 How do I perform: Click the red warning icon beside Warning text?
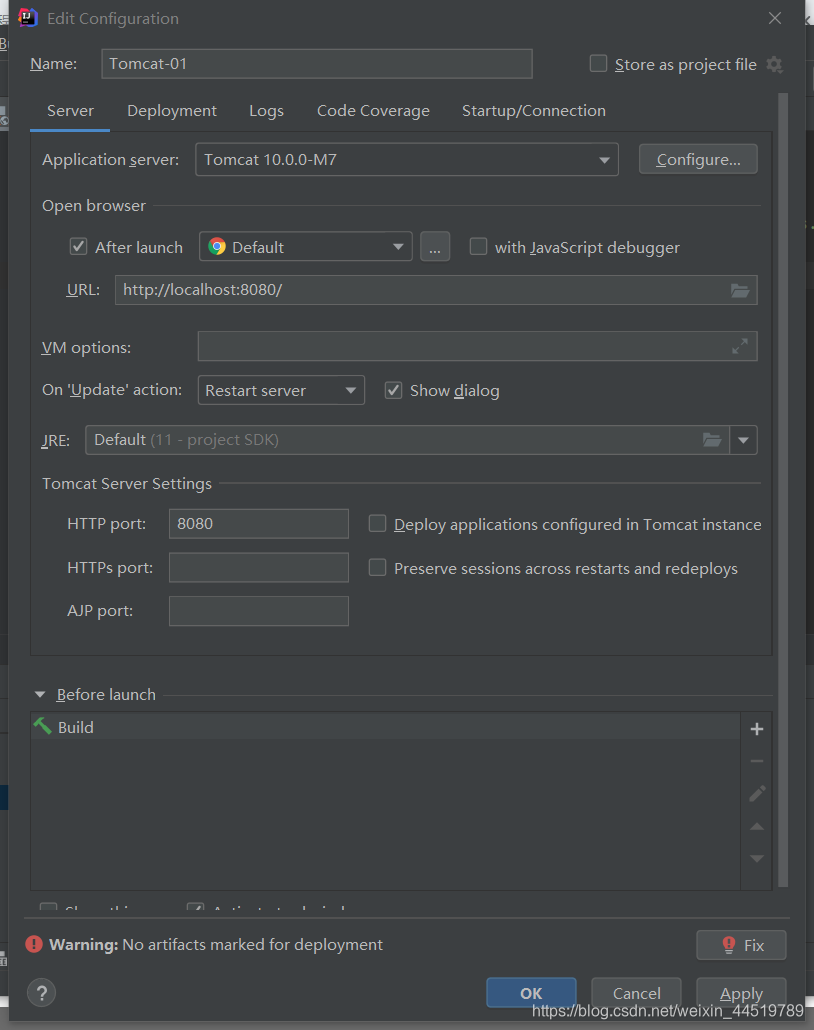point(34,944)
